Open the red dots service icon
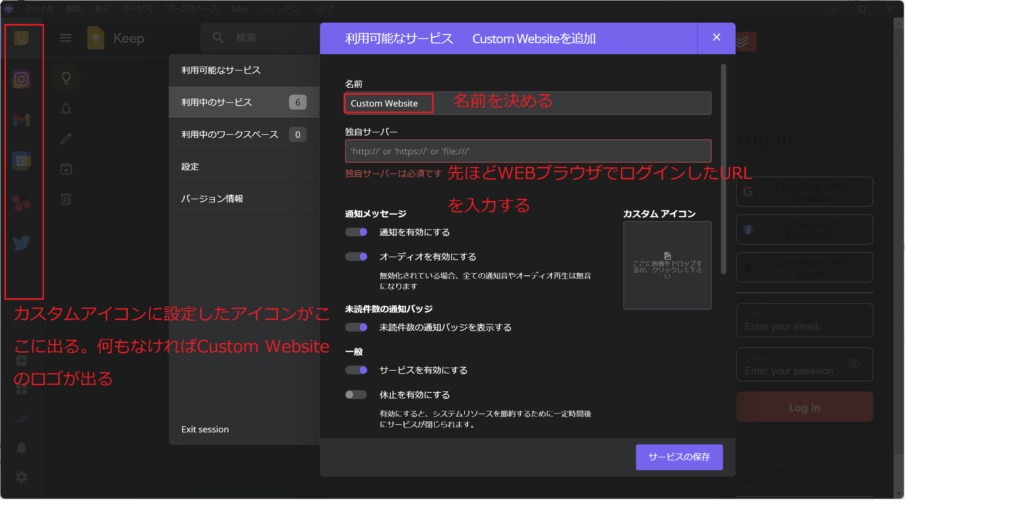Image resolution: width=1024 pixels, height=521 pixels. click(x=22, y=202)
